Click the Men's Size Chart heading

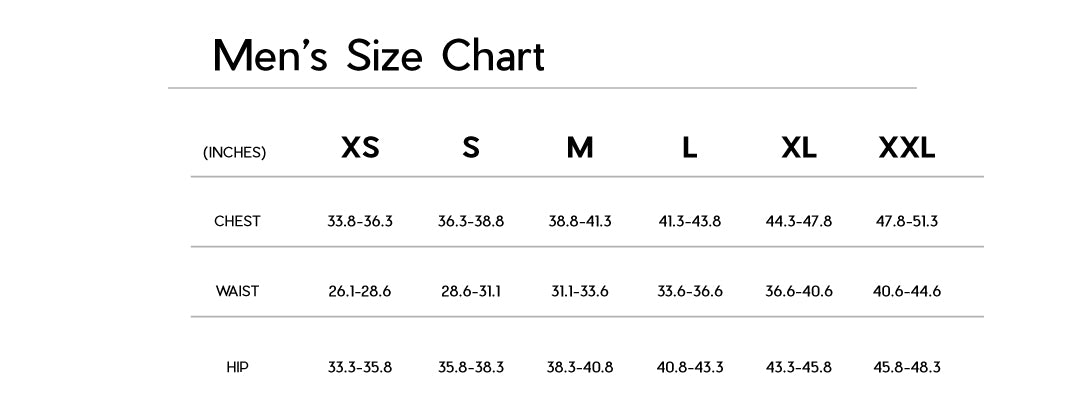click(379, 56)
